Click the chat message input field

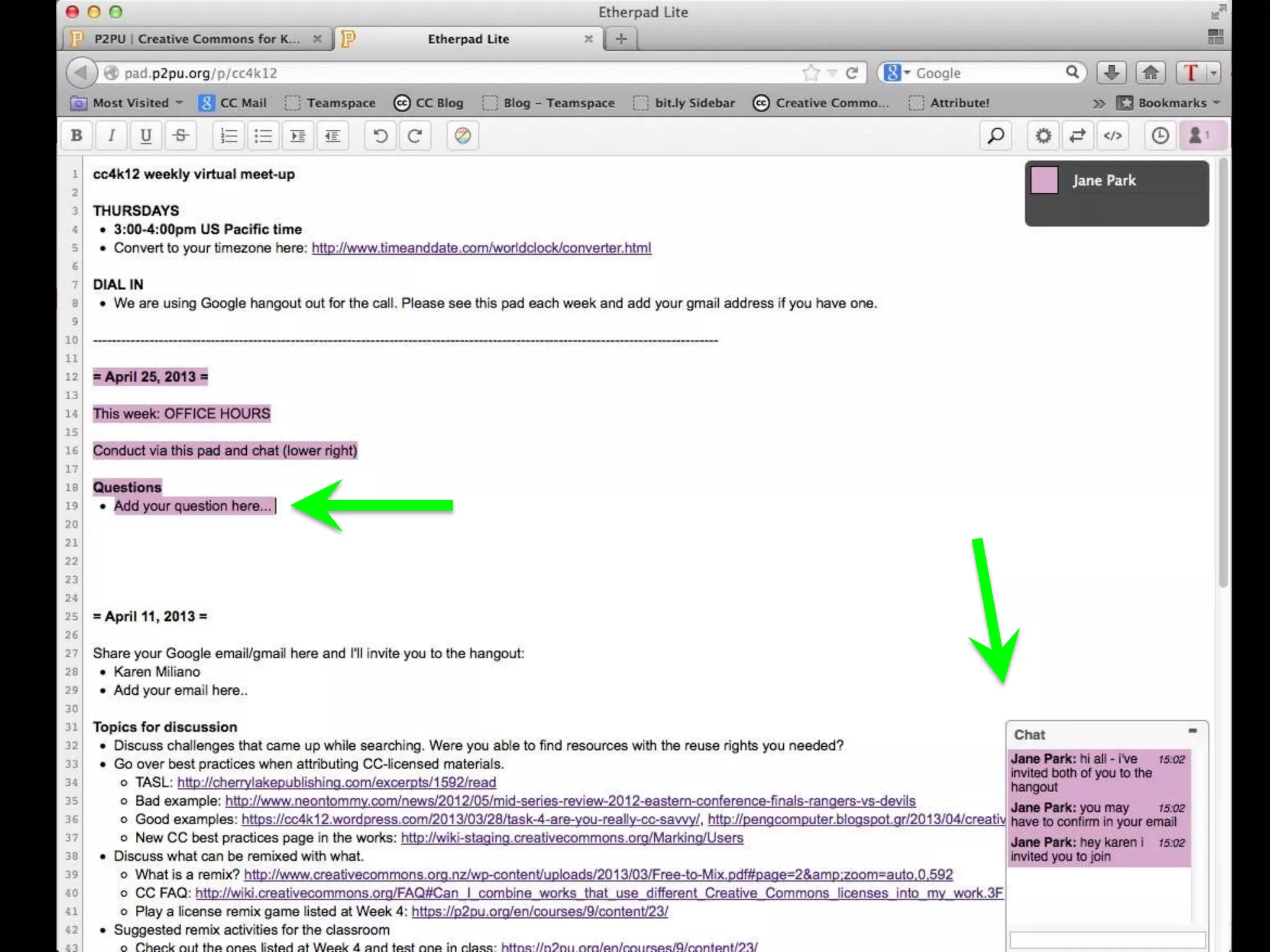click(1107, 940)
